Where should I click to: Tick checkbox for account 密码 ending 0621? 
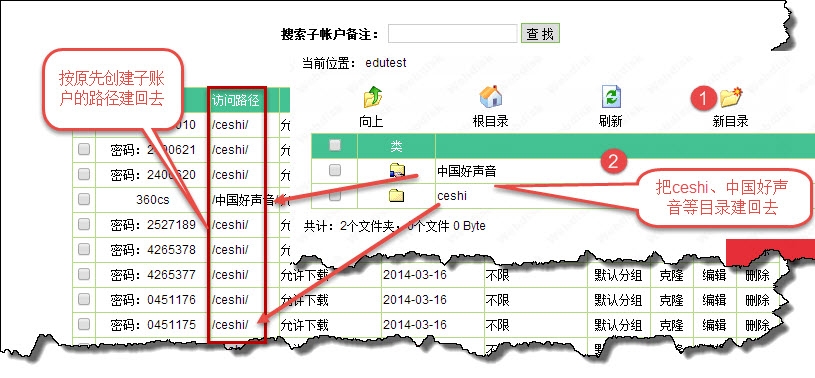point(84,150)
